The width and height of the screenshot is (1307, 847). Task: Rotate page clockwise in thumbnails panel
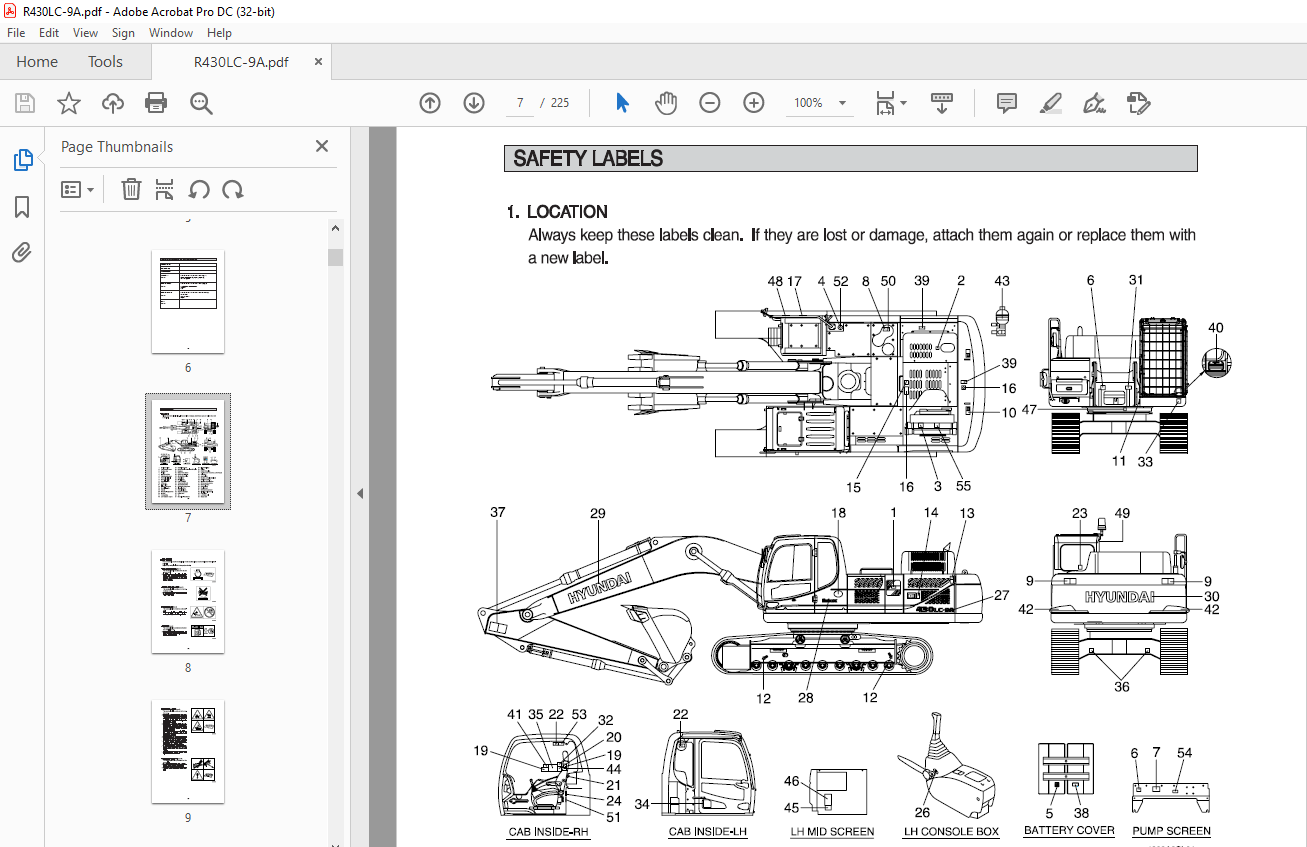[232, 189]
